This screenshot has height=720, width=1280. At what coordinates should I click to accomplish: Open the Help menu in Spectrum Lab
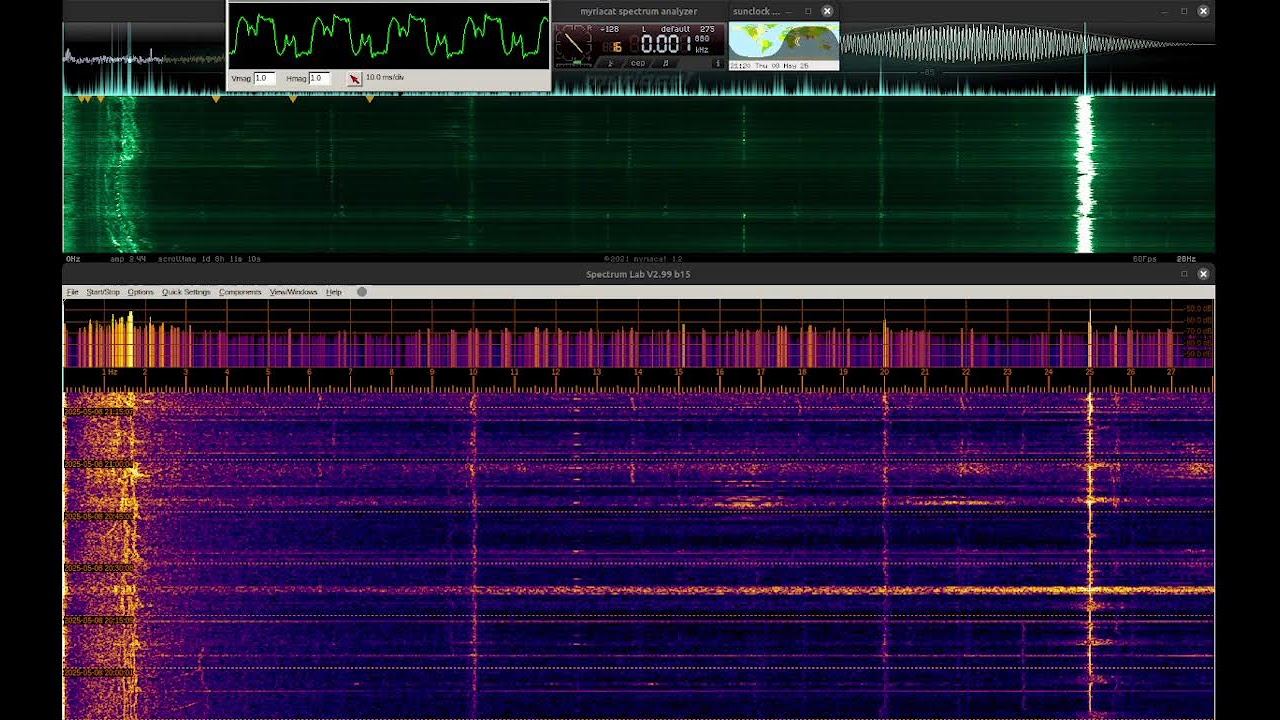(x=334, y=292)
